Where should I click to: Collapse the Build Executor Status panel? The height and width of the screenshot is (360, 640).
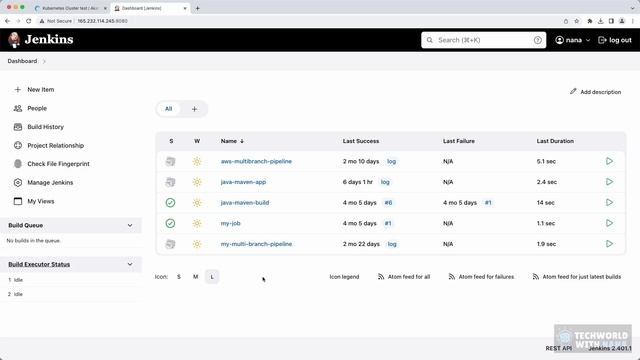tap(130, 264)
